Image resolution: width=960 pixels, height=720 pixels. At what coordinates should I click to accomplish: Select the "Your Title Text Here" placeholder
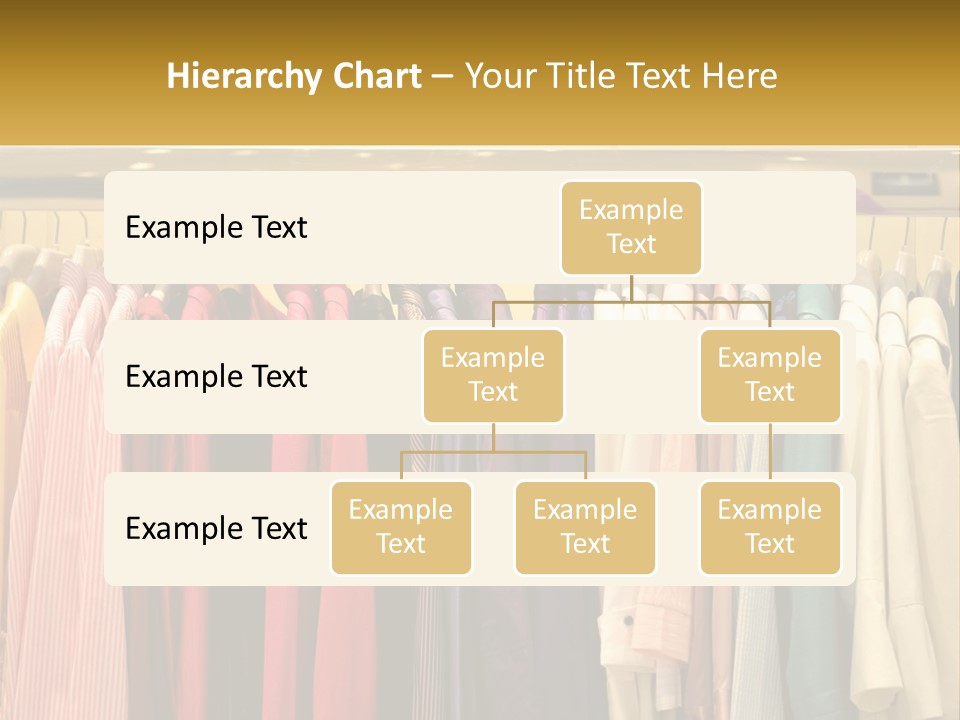(621, 76)
